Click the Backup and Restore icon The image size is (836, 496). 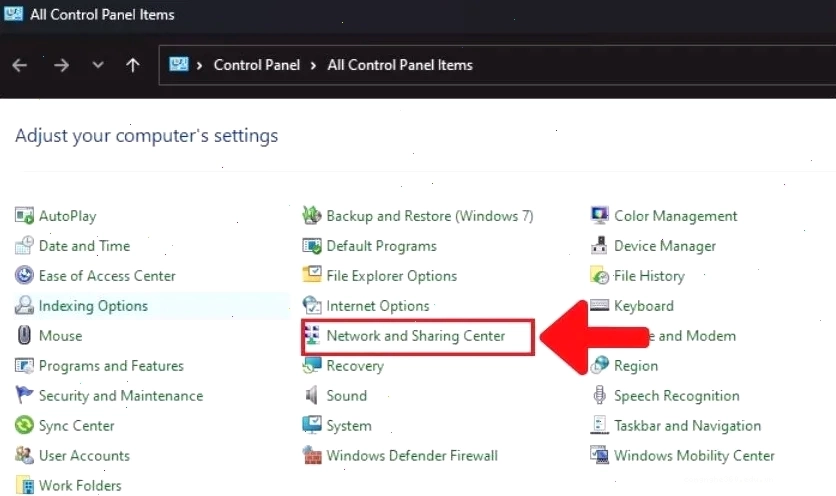[x=312, y=215]
